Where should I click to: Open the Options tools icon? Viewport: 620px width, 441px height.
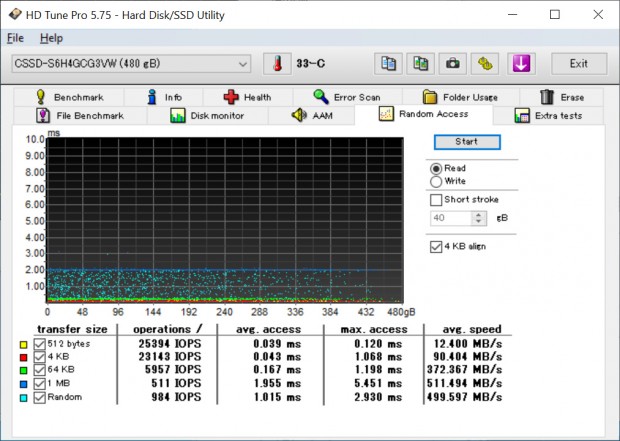click(x=485, y=64)
